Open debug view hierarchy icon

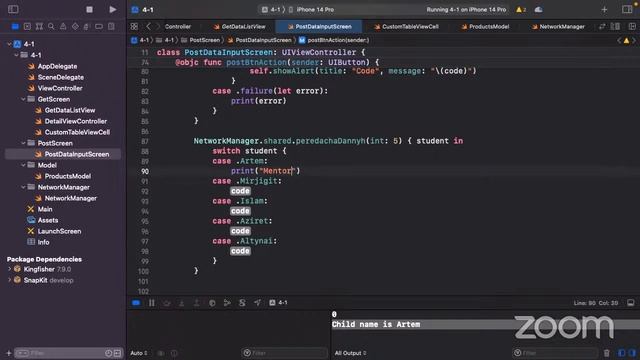pos(212,303)
